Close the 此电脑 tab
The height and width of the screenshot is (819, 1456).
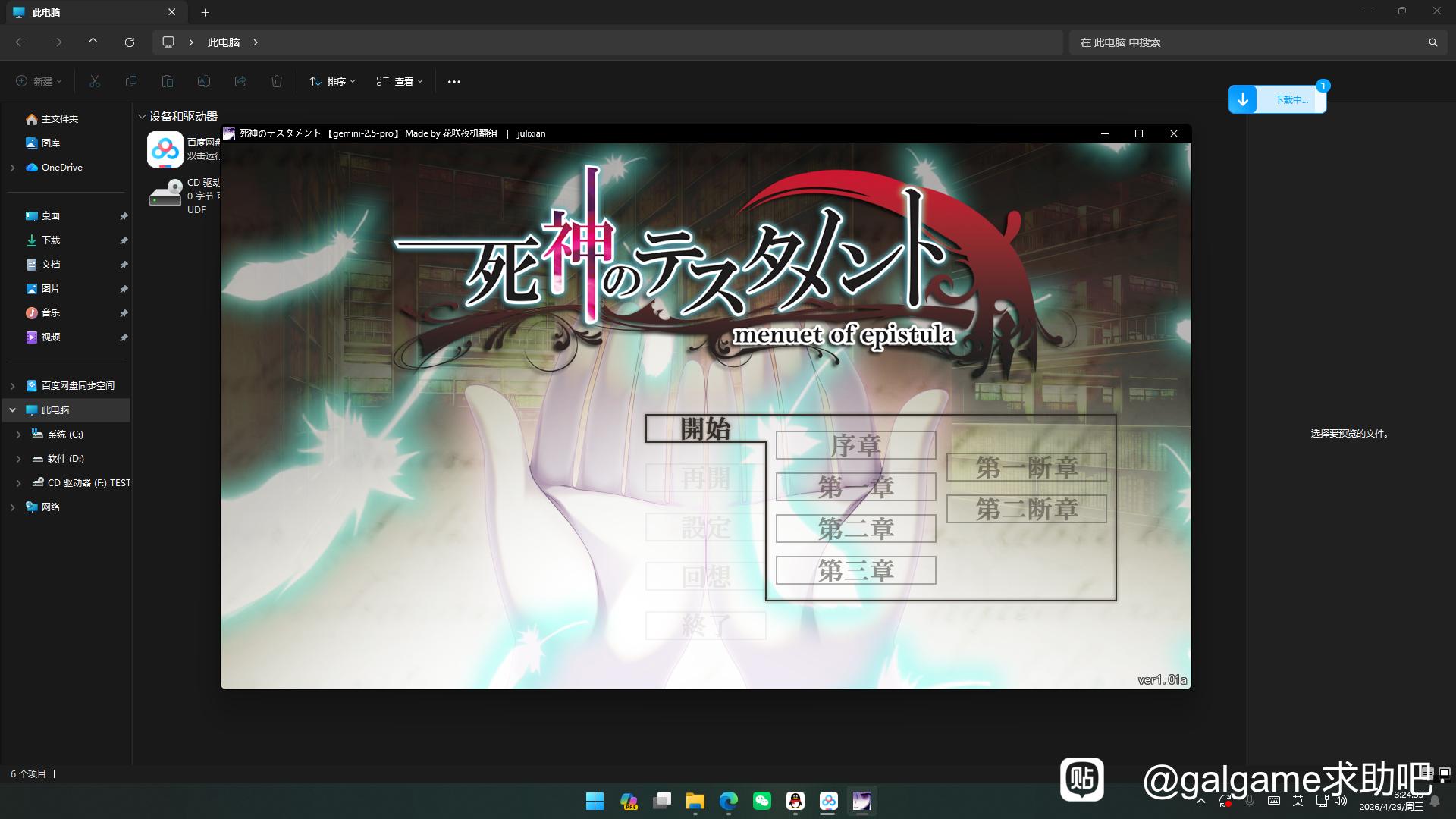pos(171,12)
